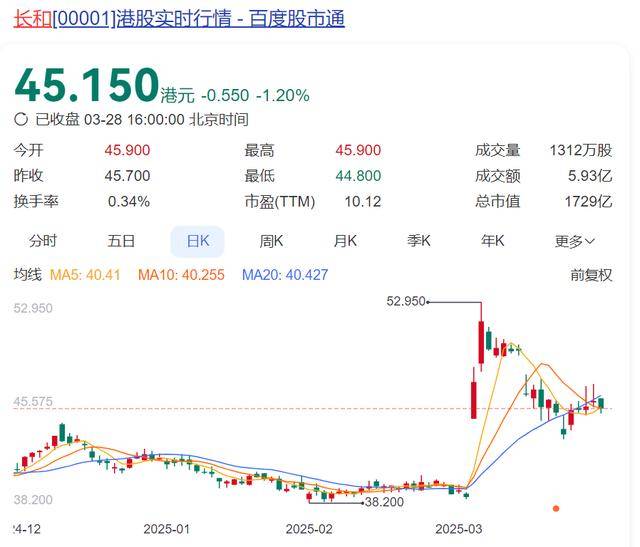
Task: Select the 日K chart tab
Action: [198, 241]
